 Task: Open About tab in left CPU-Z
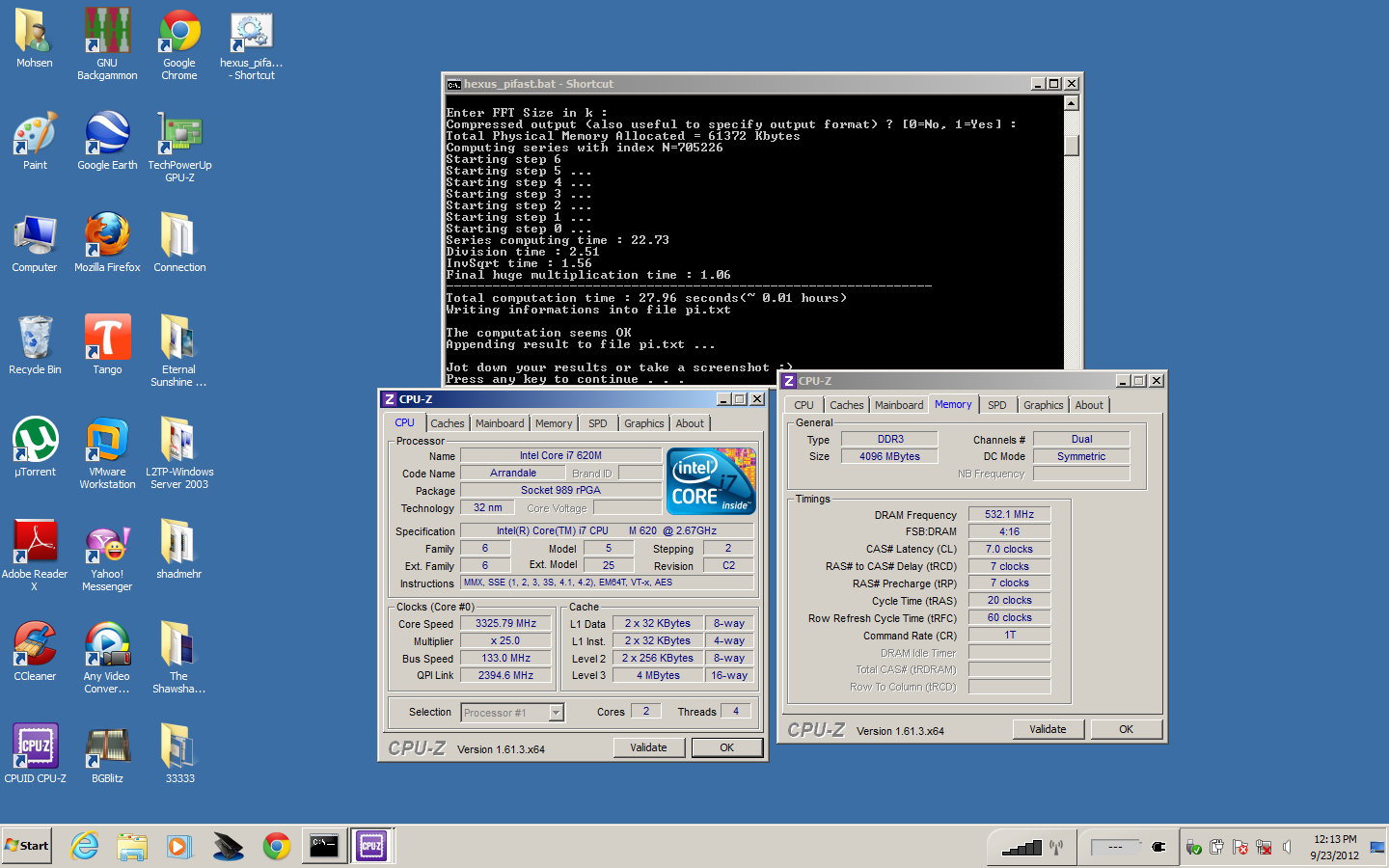pyautogui.click(x=690, y=423)
